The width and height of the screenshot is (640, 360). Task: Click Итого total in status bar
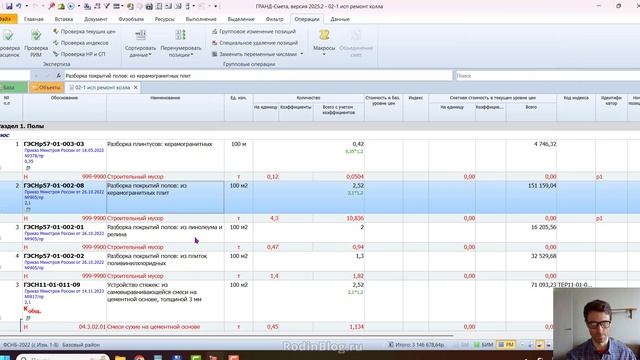[x=416, y=345]
